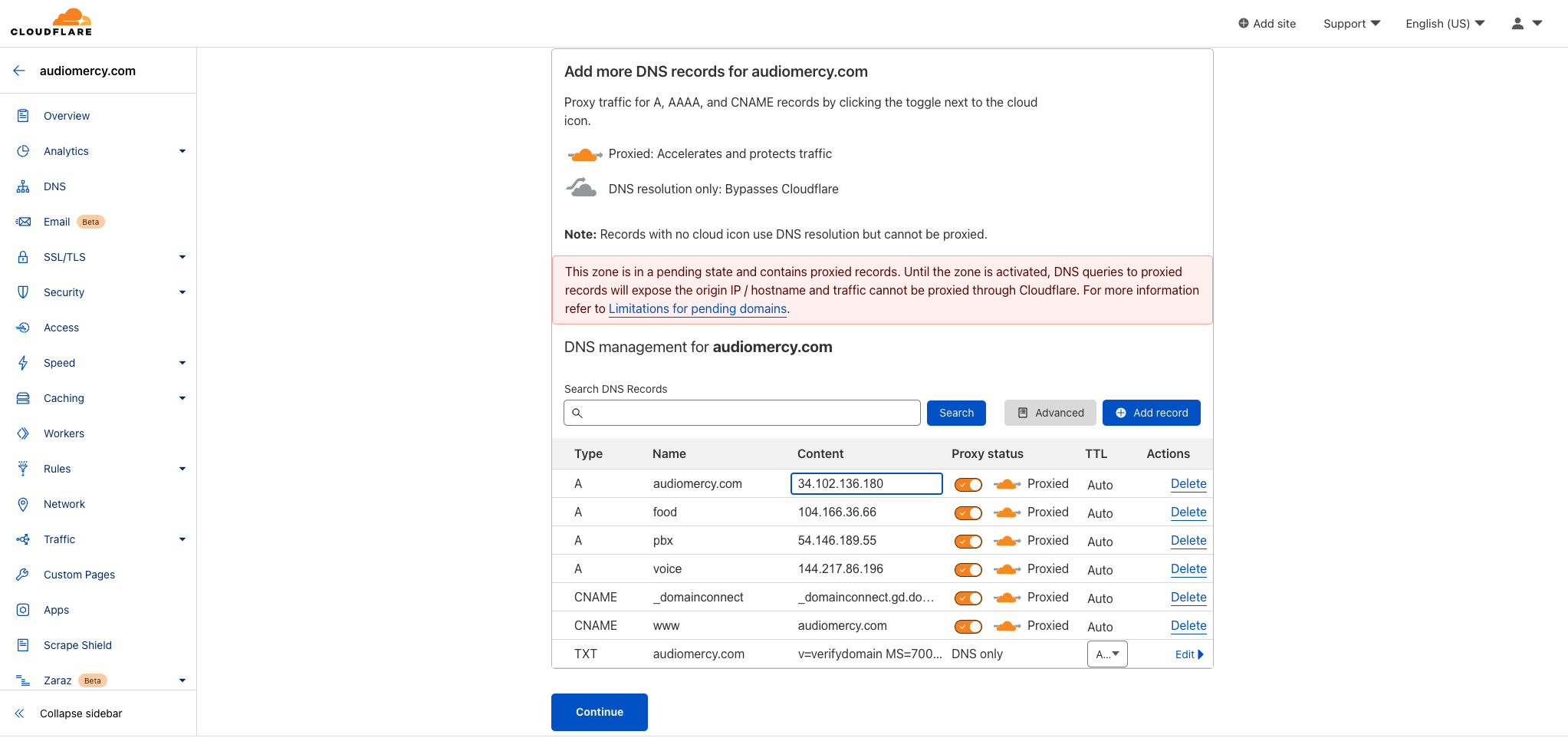Delete the www CNAME record

(x=1188, y=626)
